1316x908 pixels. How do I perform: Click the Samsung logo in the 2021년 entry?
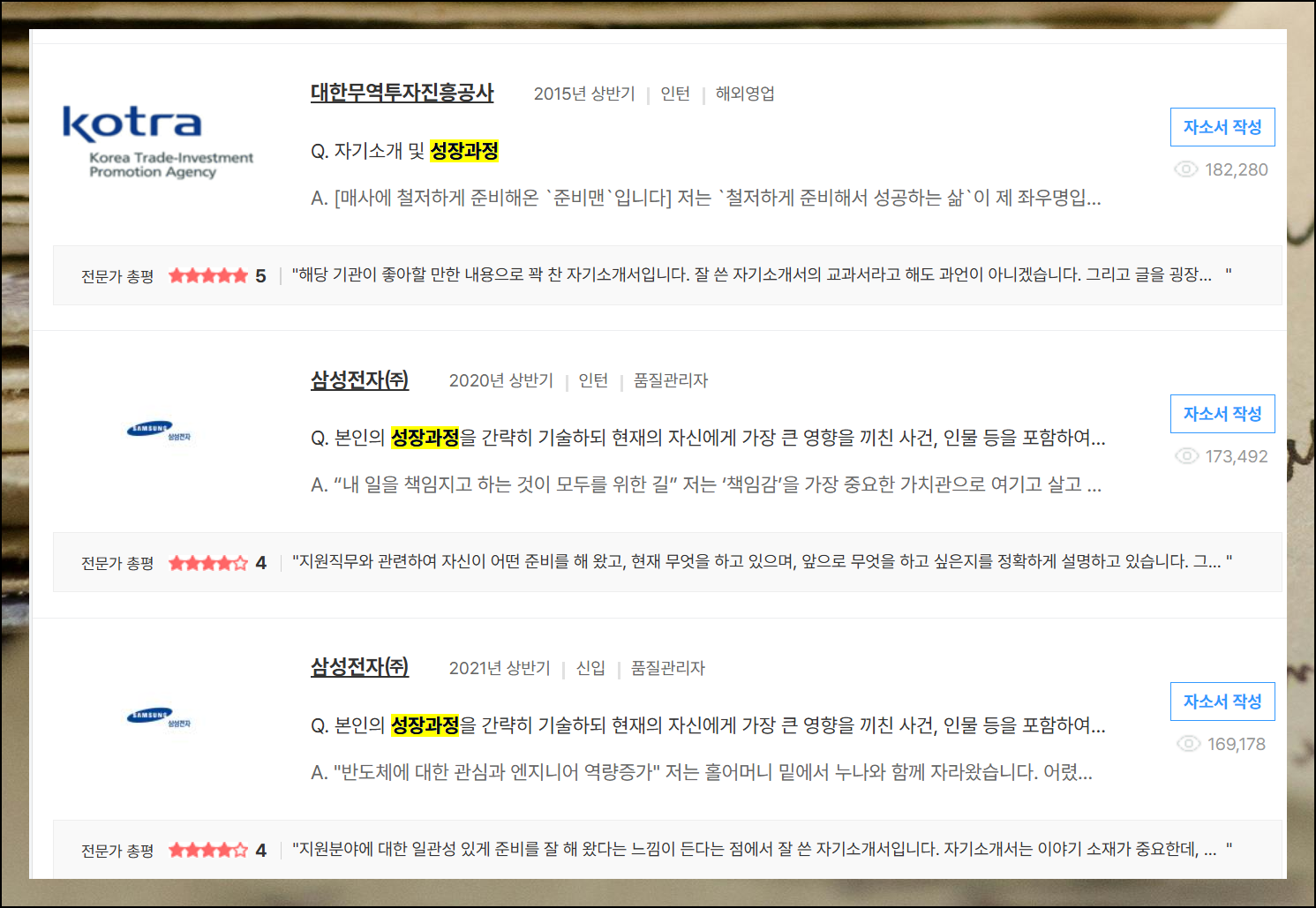(x=158, y=717)
